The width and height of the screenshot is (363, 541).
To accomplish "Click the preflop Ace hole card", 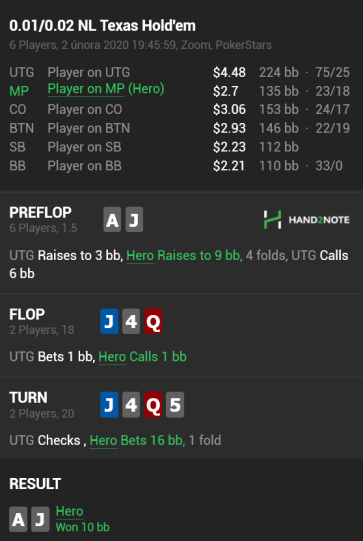I will pyautogui.click(x=112, y=219).
